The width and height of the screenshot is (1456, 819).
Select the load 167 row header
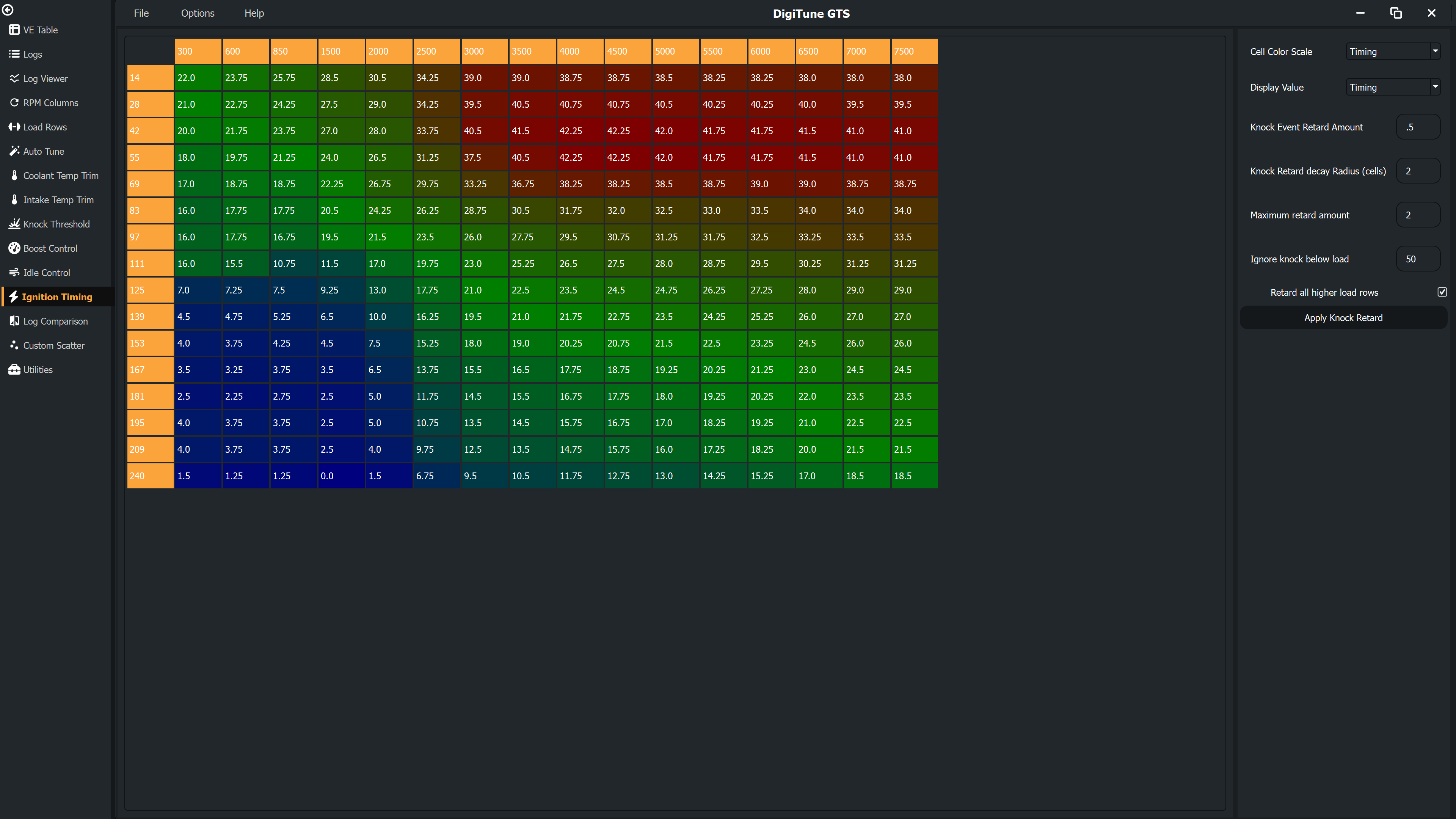click(151, 370)
